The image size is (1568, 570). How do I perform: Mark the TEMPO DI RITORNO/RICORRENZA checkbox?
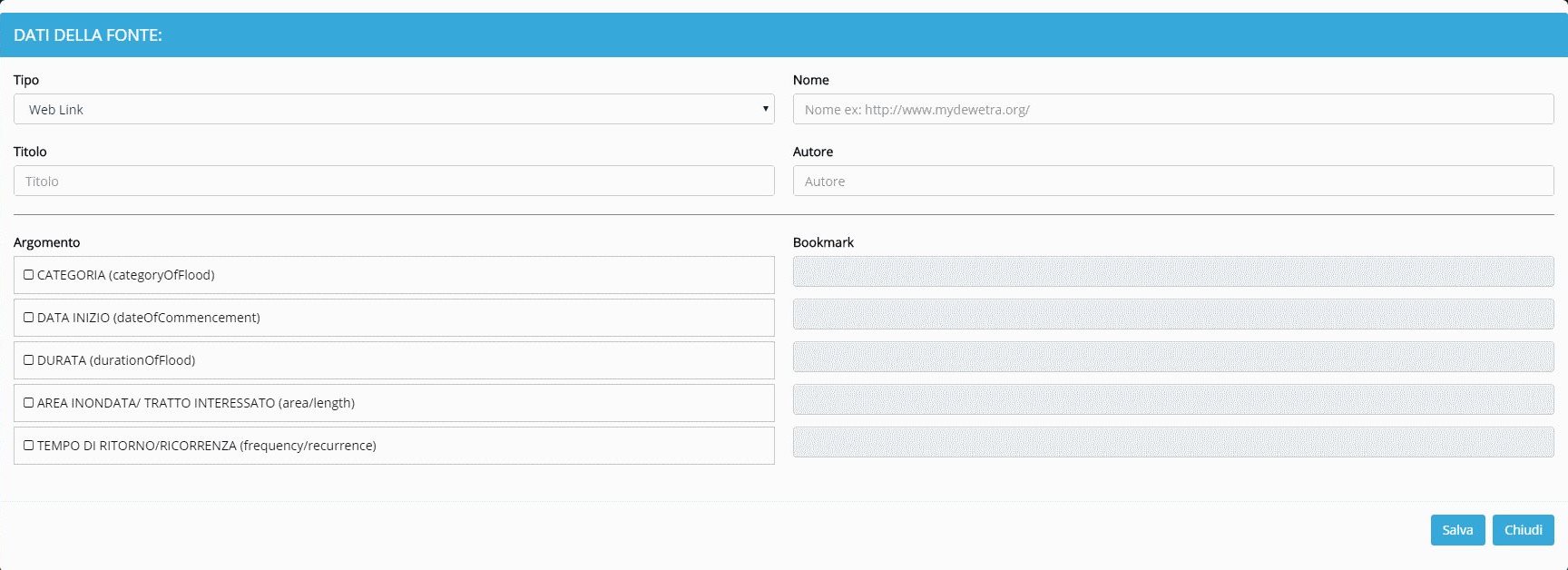pos(29,446)
